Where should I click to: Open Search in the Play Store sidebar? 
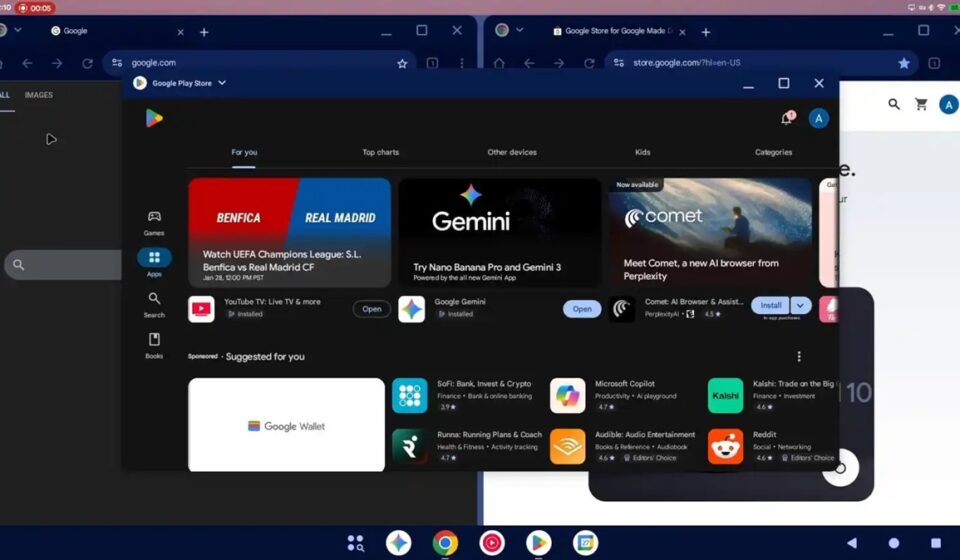pyautogui.click(x=154, y=304)
